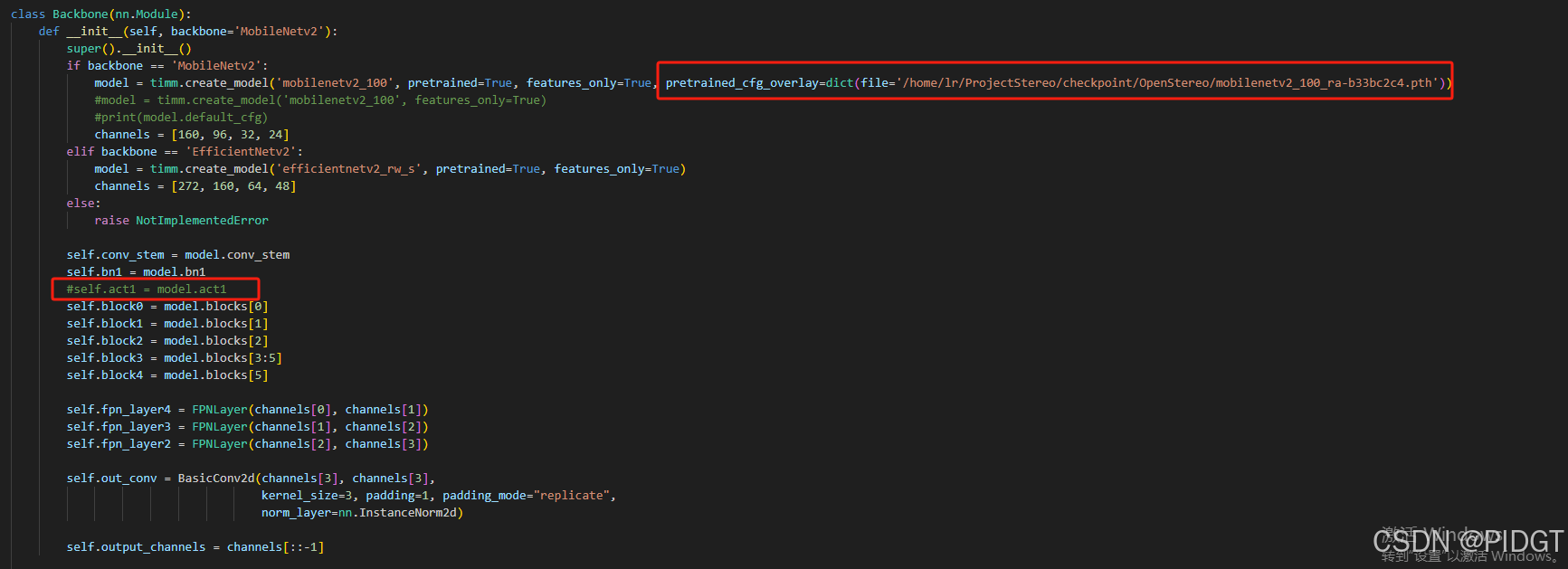Click 'channels = [160, 96, 32, 24]' line

pos(192,134)
